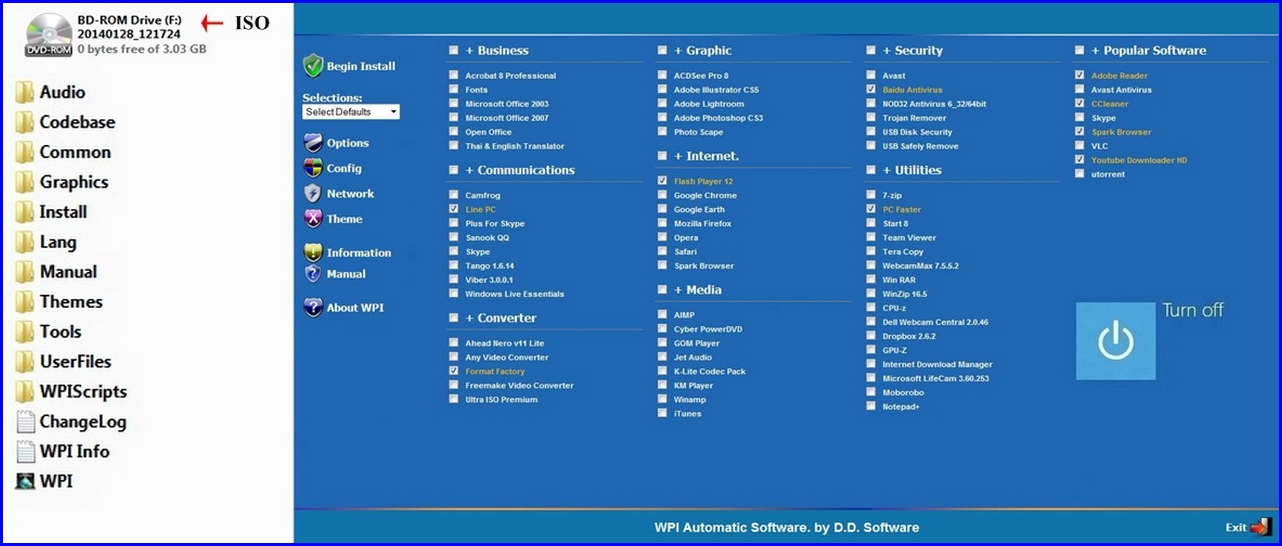Select the Information menu label
Viewport: 1282px width, 546px height.
point(359,253)
